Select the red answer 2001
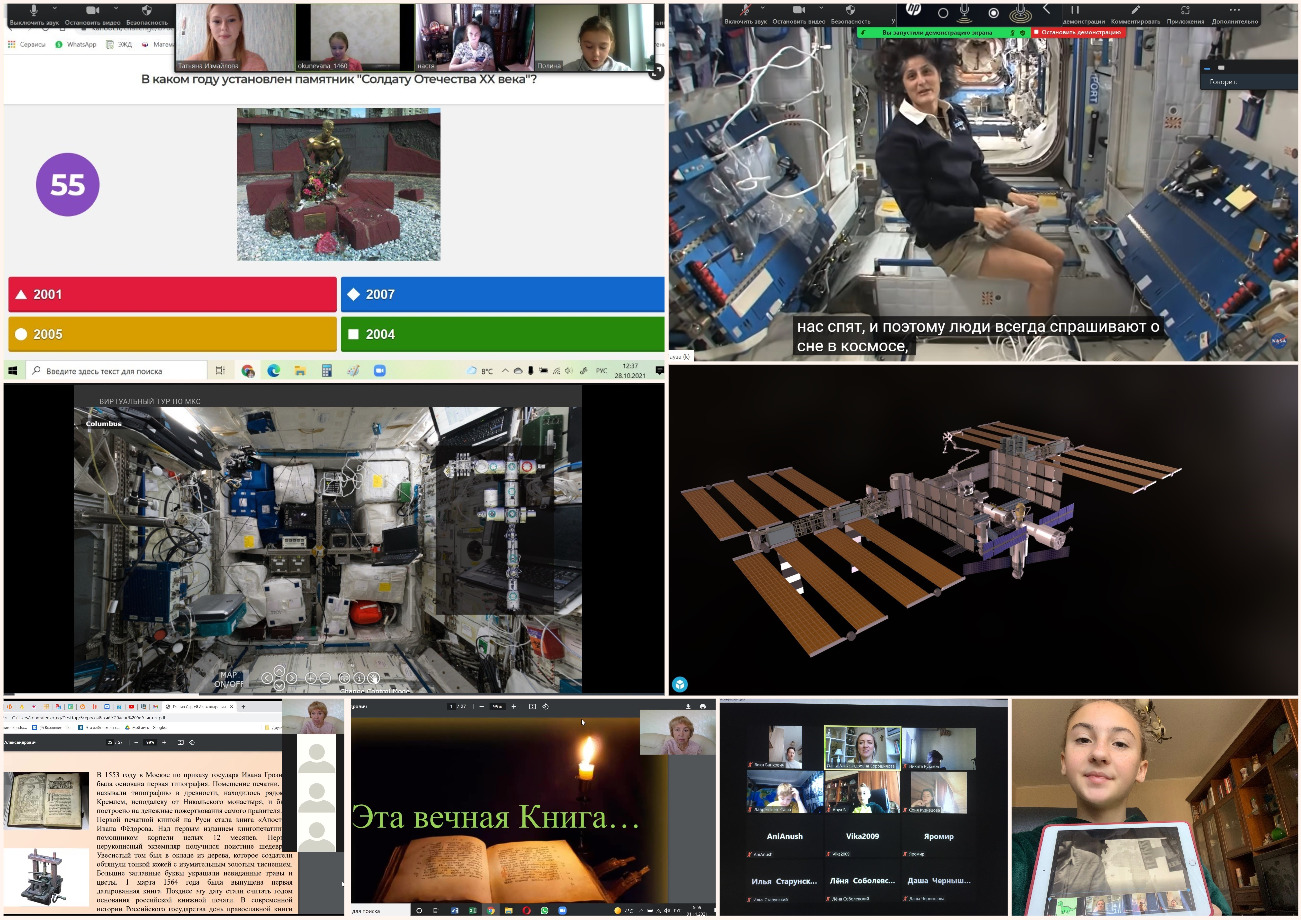Image resolution: width=1301 pixels, height=920 pixels. (x=172, y=294)
